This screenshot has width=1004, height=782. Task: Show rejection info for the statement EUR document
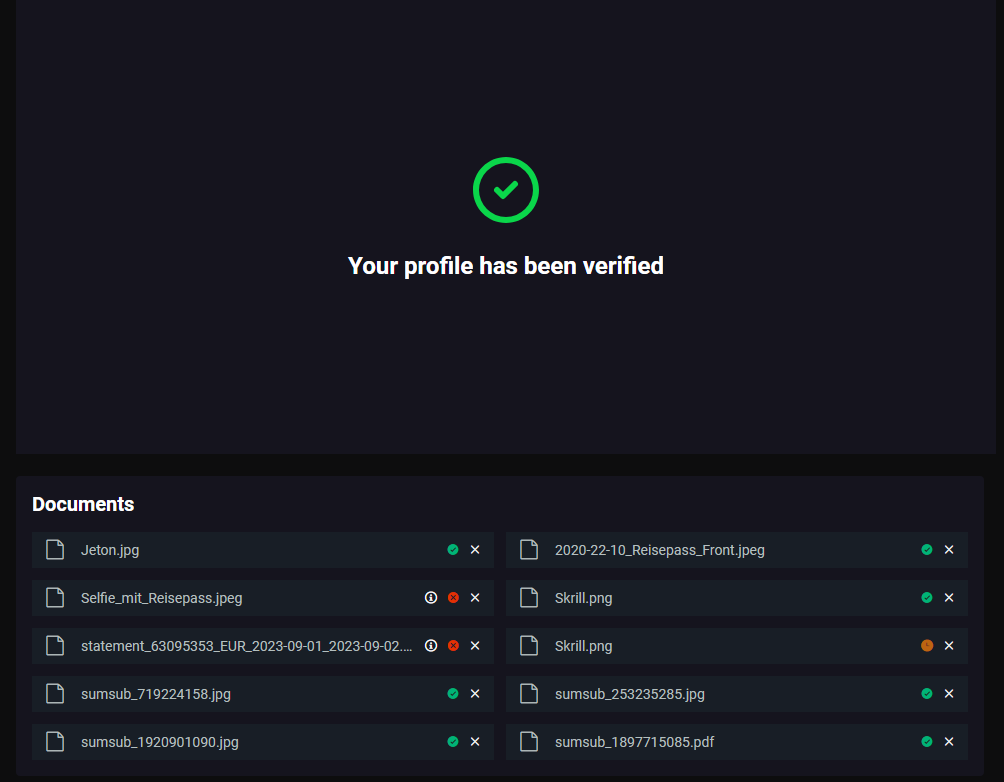tap(431, 646)
